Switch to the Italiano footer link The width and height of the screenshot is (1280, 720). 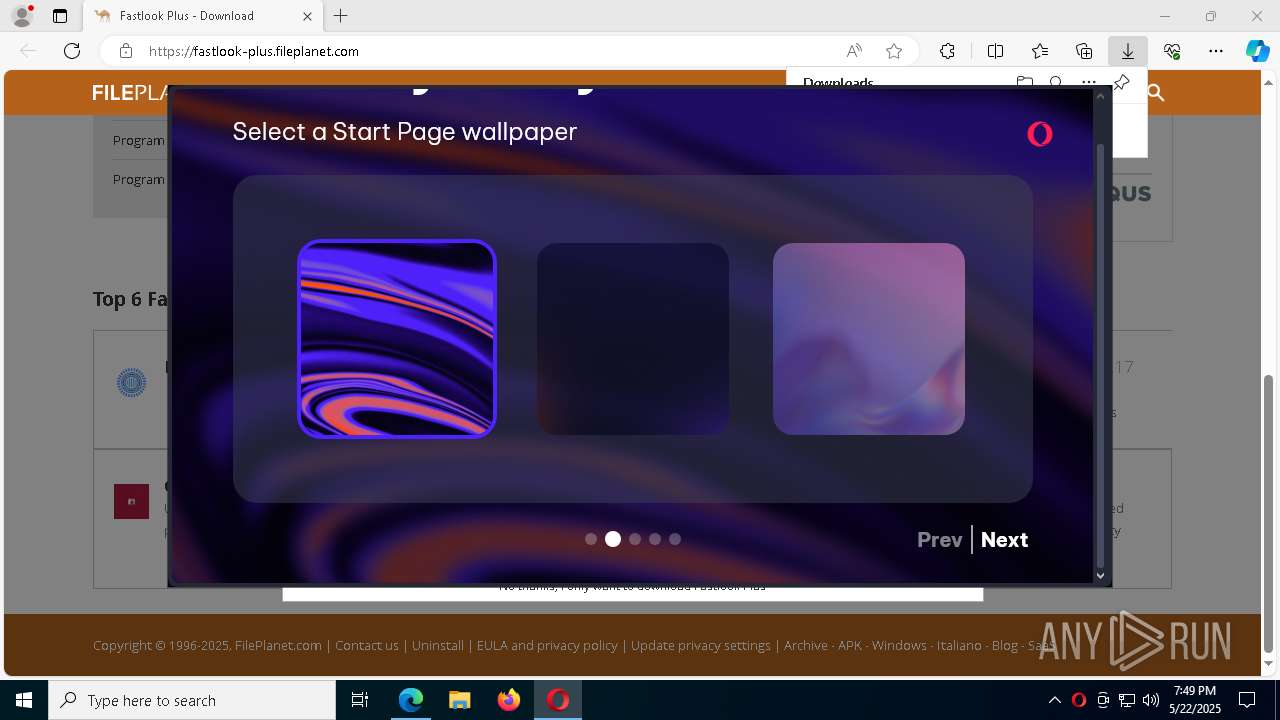[959, 646]
